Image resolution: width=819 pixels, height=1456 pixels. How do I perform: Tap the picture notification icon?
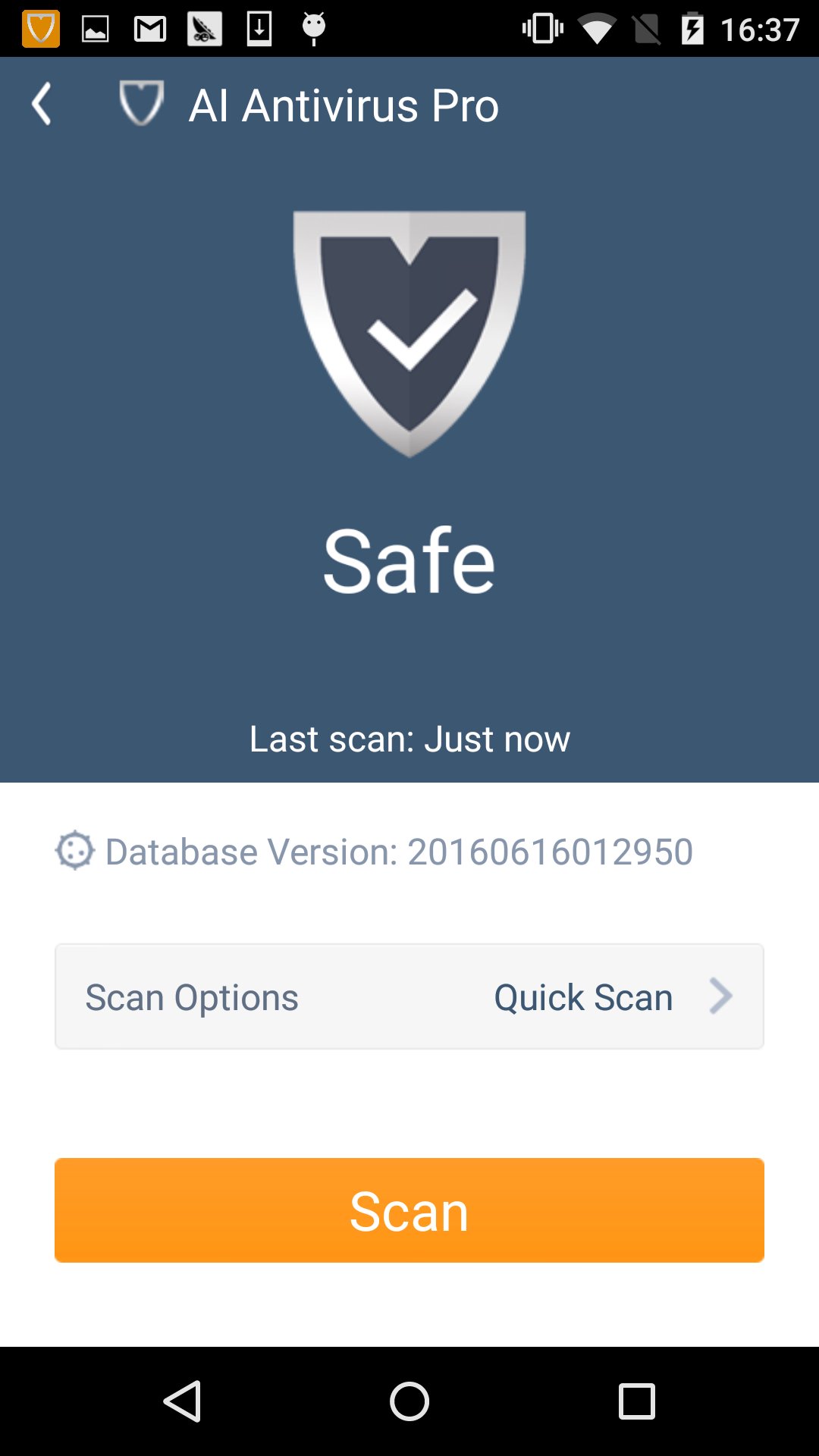click(x=96, y=30)
